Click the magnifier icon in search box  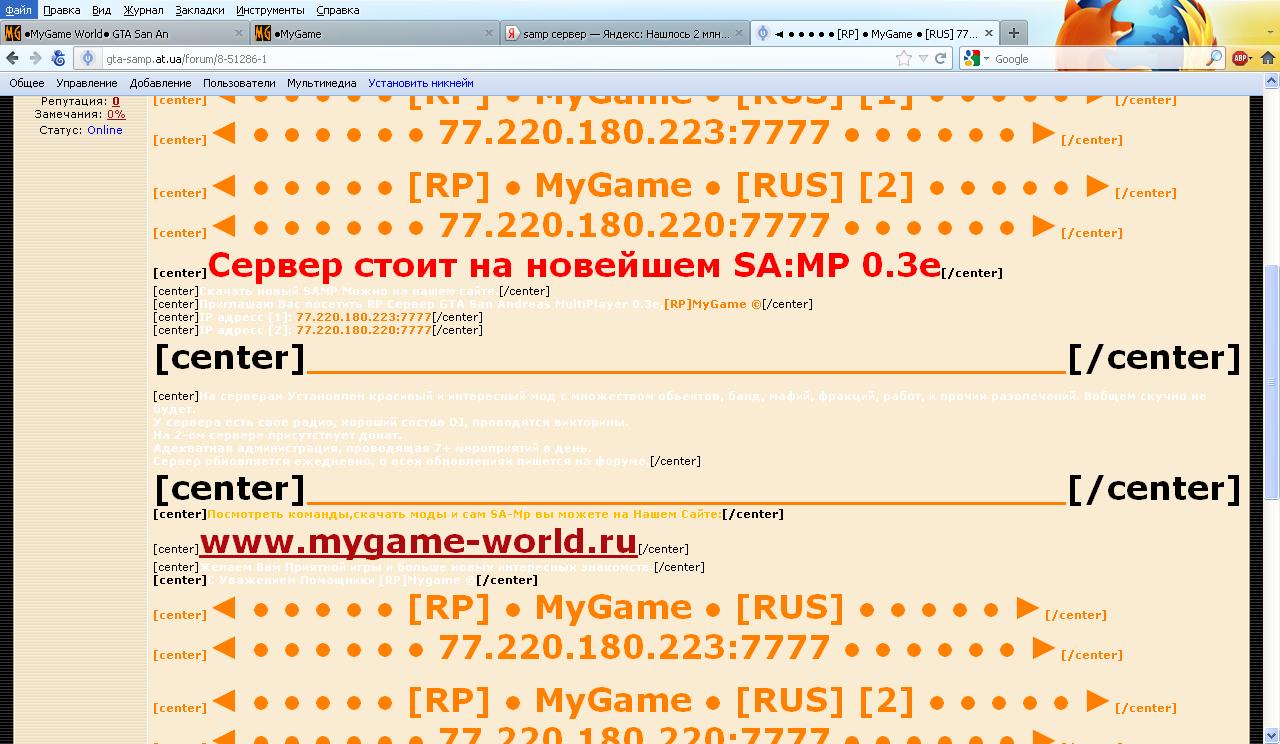click(1214, 58)
